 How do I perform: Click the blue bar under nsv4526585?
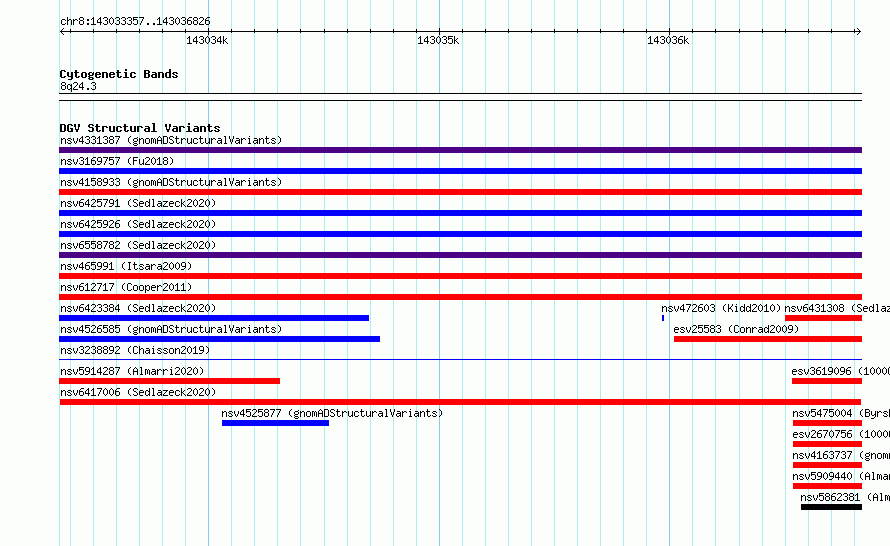pyautogui.click(x=220, y=339)
